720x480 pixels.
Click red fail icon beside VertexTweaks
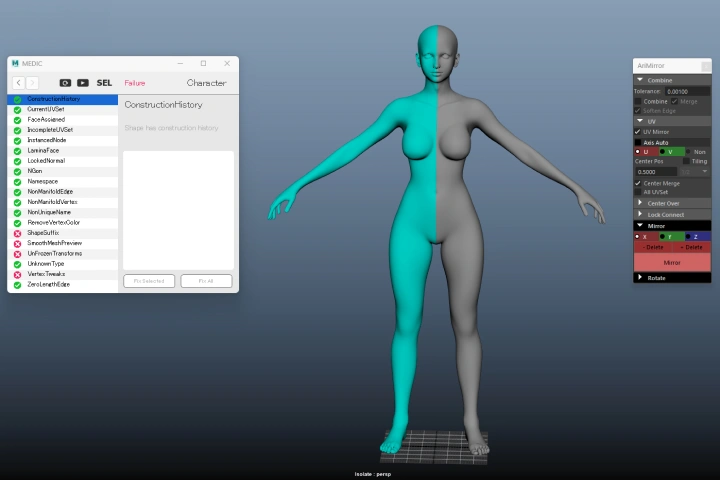click(17, 275)
